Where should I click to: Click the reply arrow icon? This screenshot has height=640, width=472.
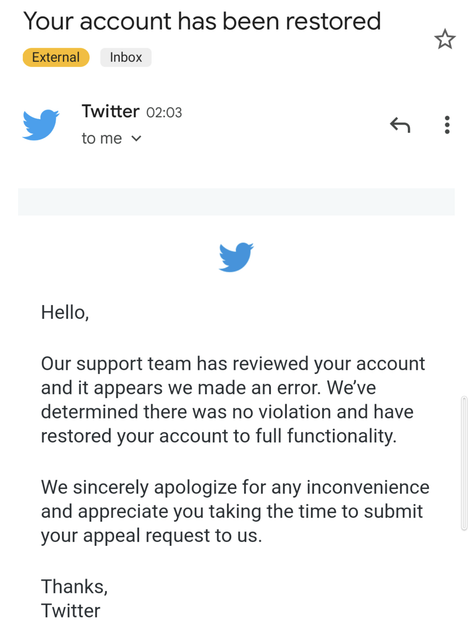(x=400, y=125)
